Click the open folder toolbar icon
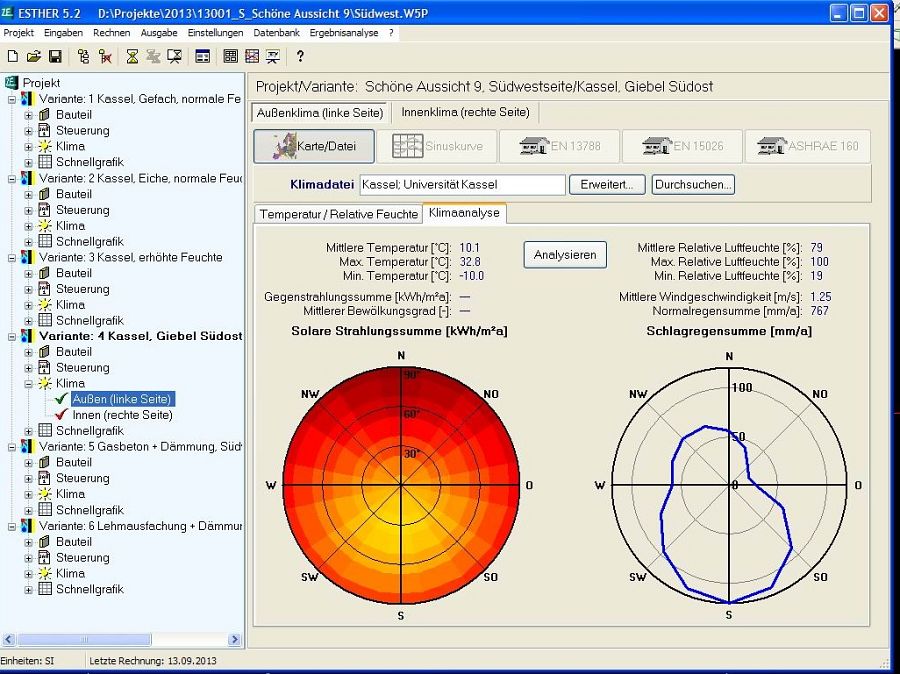 pyautogui.click(x=33, y=57)
